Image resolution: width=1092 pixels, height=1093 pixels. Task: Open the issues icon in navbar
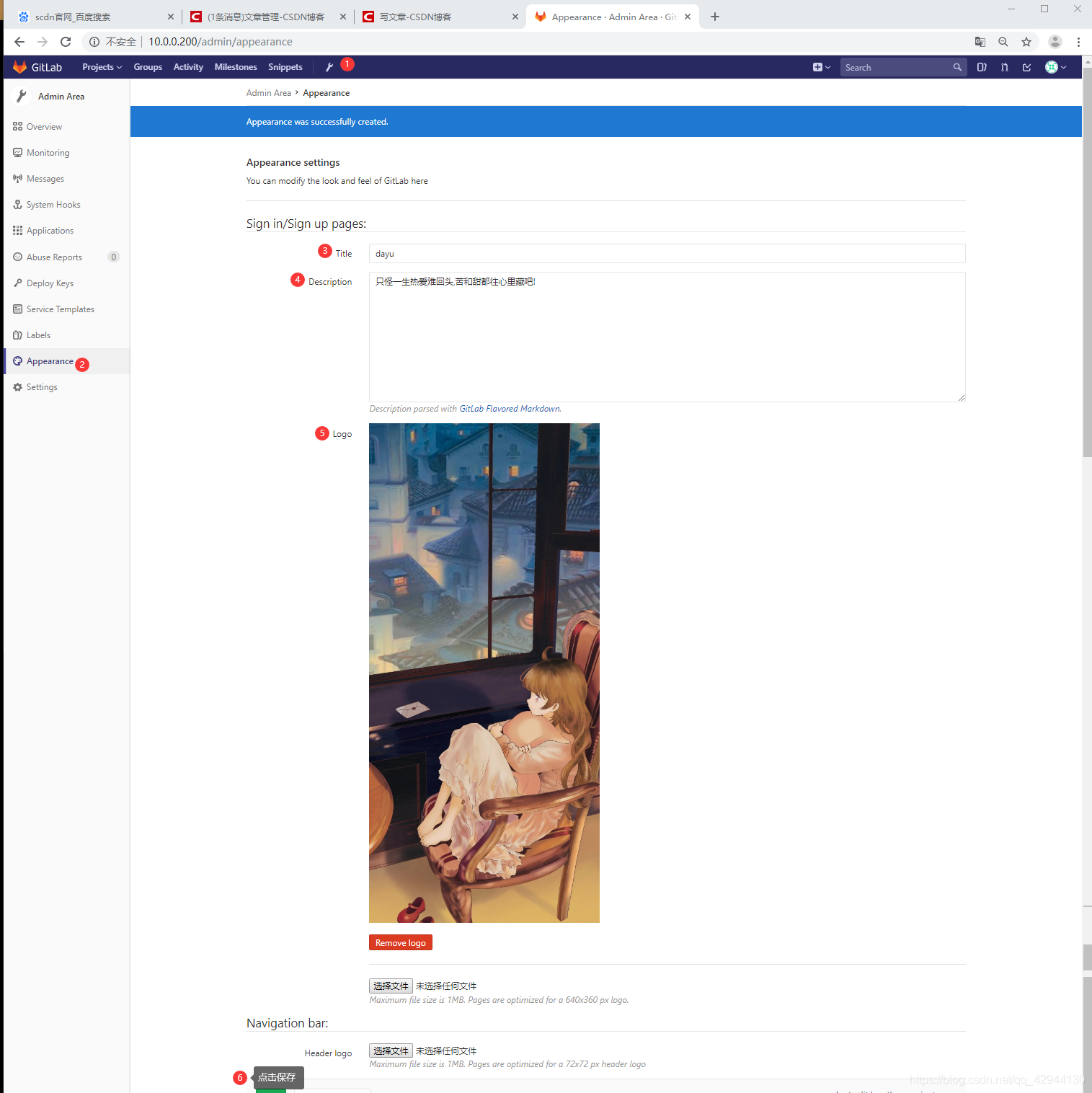point(982,67)
